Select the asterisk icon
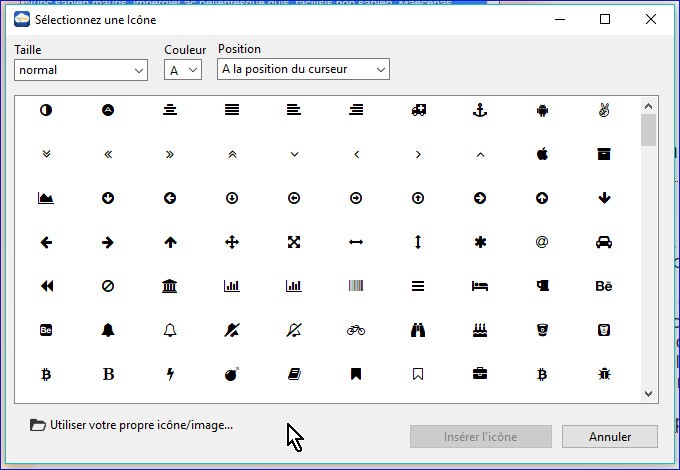The width and height of the screenshot is (680, 470). 479,242
